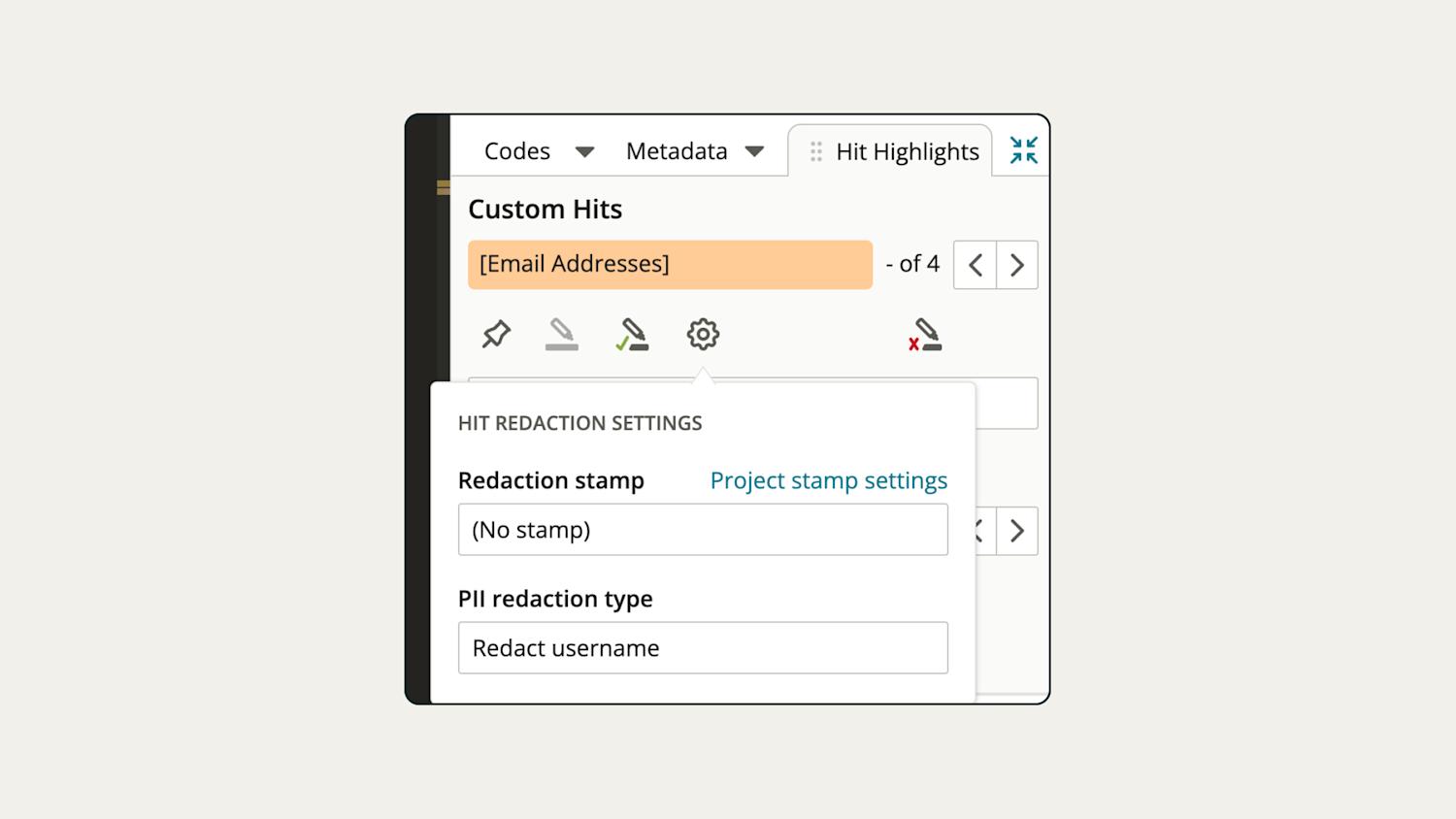Click the drag handle on the Hit Highlights tab

pos(816,151)
